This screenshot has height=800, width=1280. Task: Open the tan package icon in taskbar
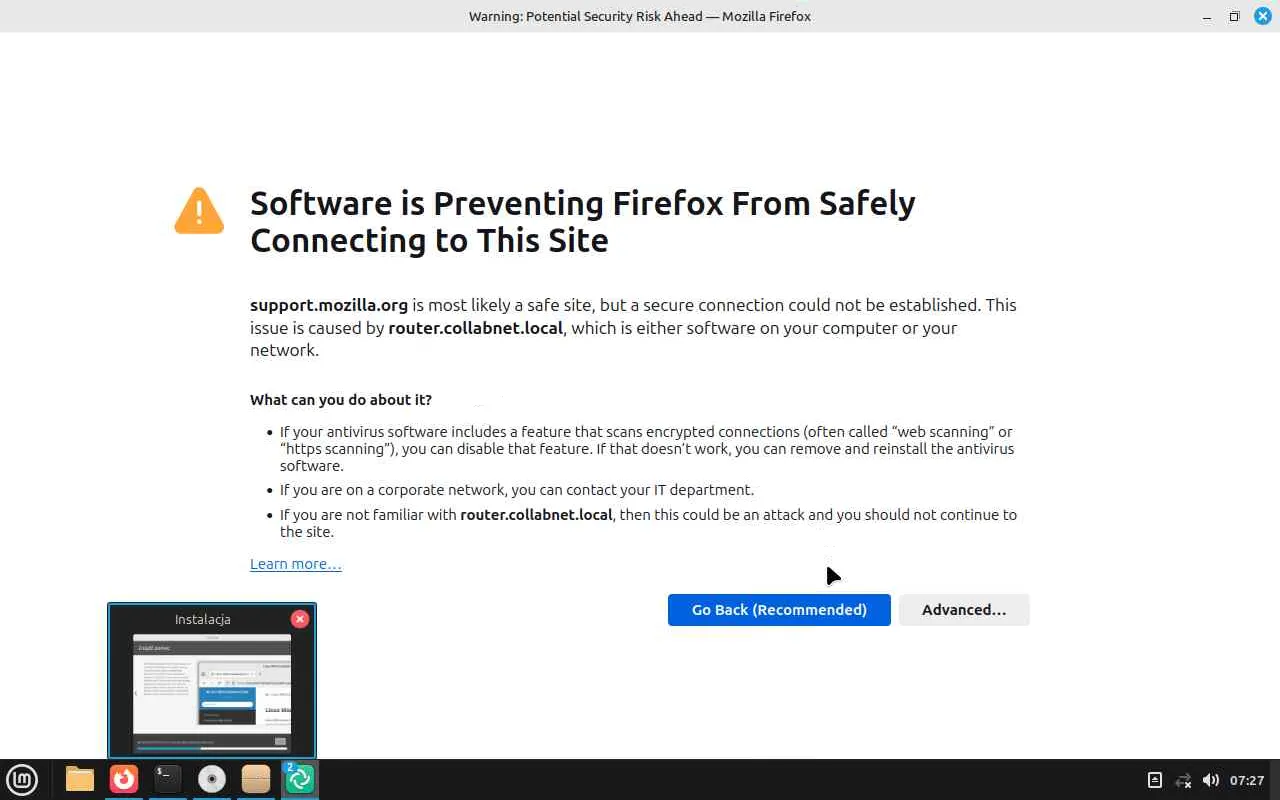coord(256,779)
